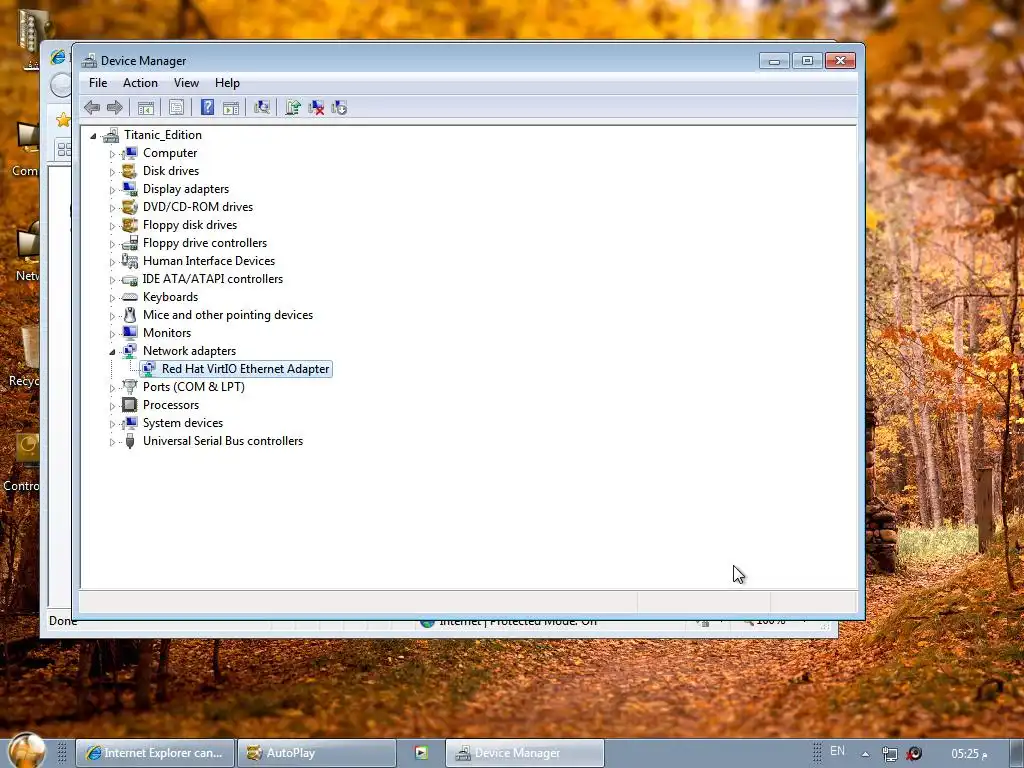
Task: Click the blue Help question mark icon
Action: point(207,107)
